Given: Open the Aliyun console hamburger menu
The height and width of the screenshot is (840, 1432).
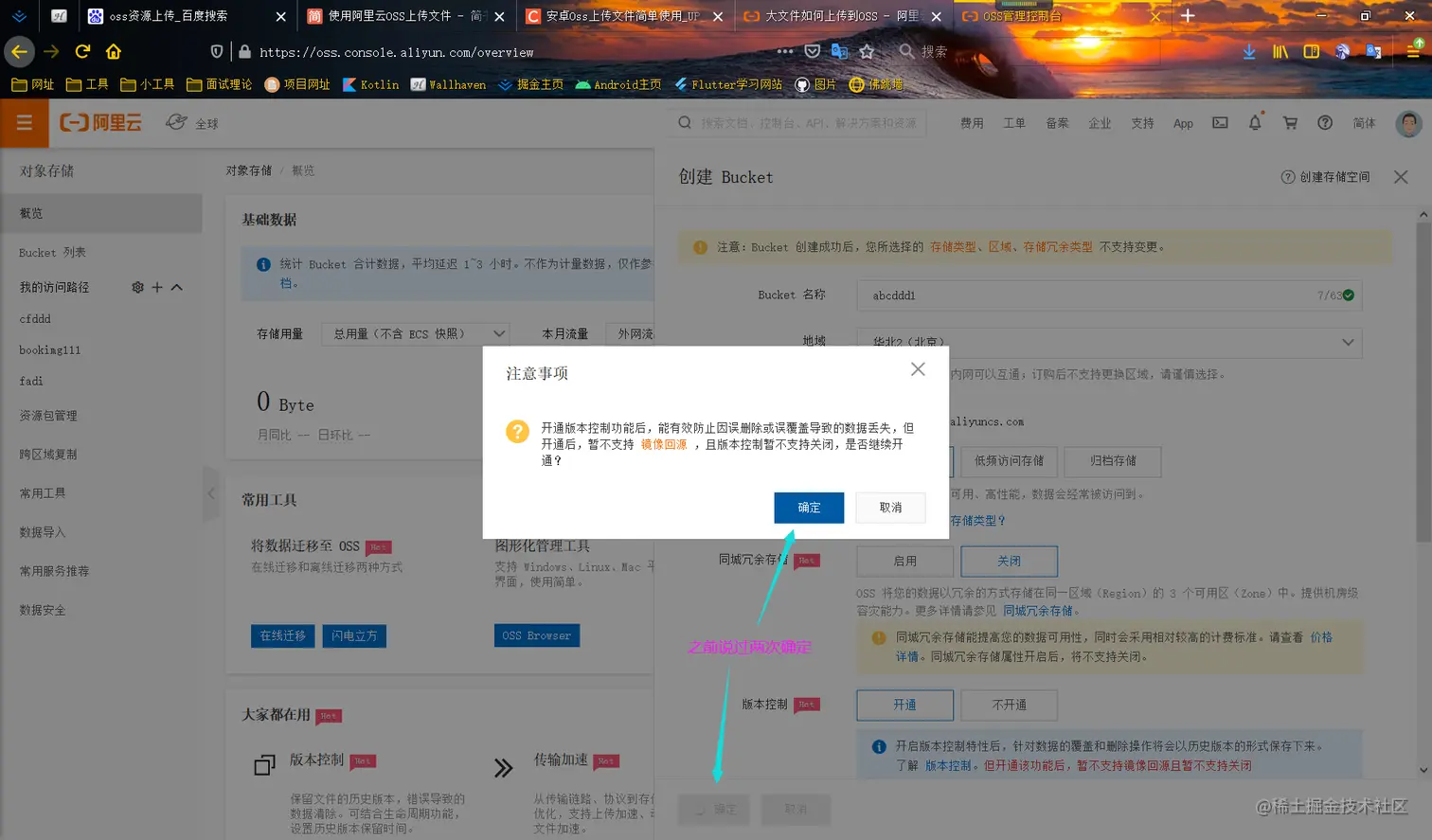Looking at the screenshot, I should coord(24,123).
